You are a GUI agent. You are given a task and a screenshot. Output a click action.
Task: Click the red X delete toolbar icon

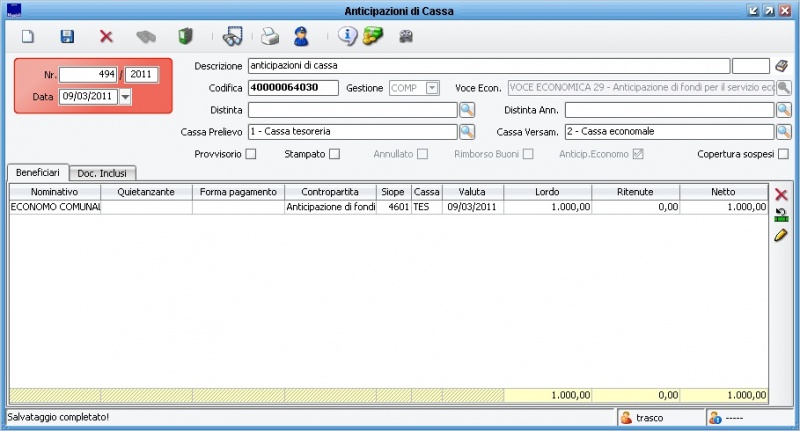[x=106, y=37]
